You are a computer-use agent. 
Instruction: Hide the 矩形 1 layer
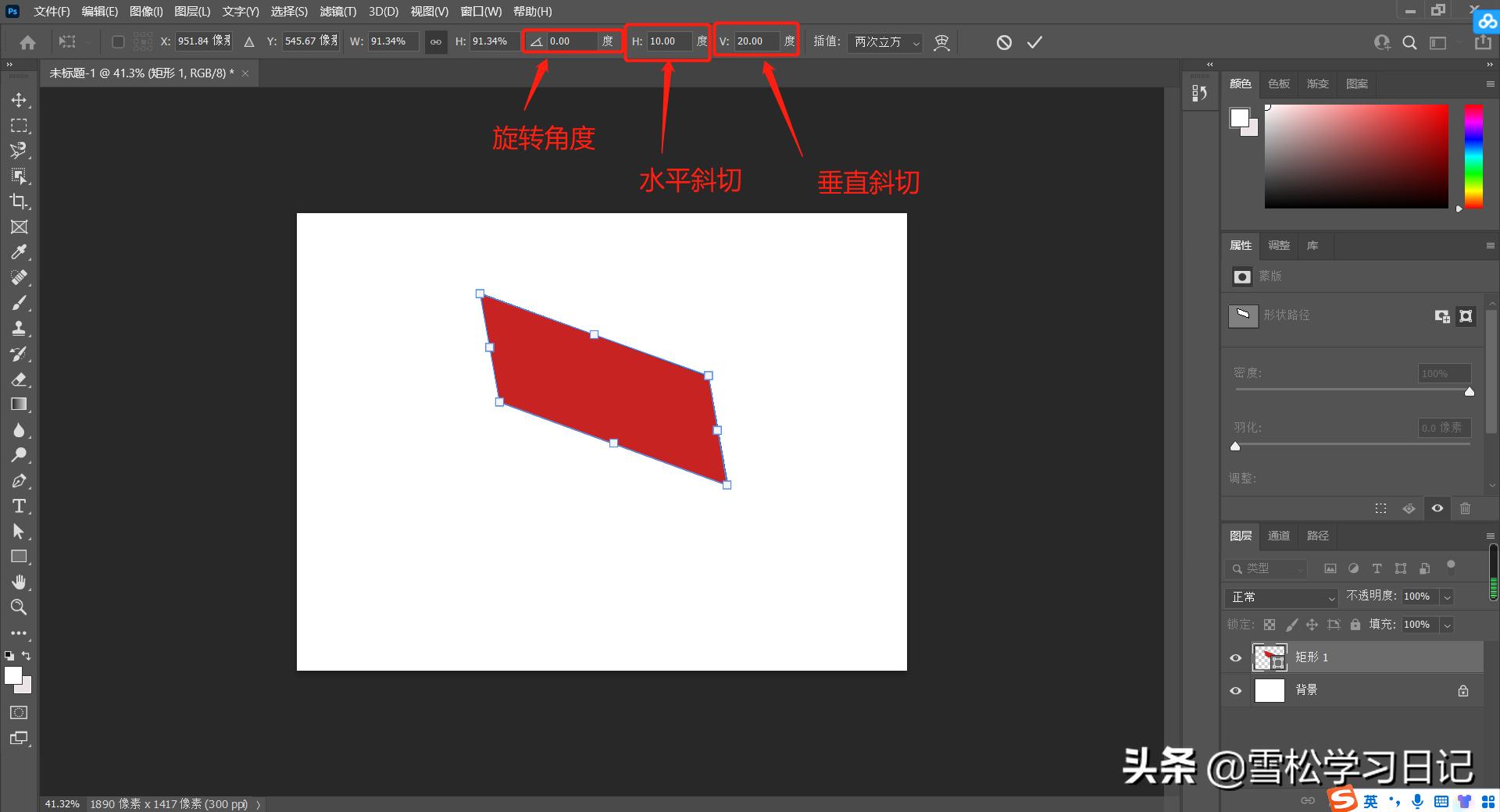tap(1235, 657)
